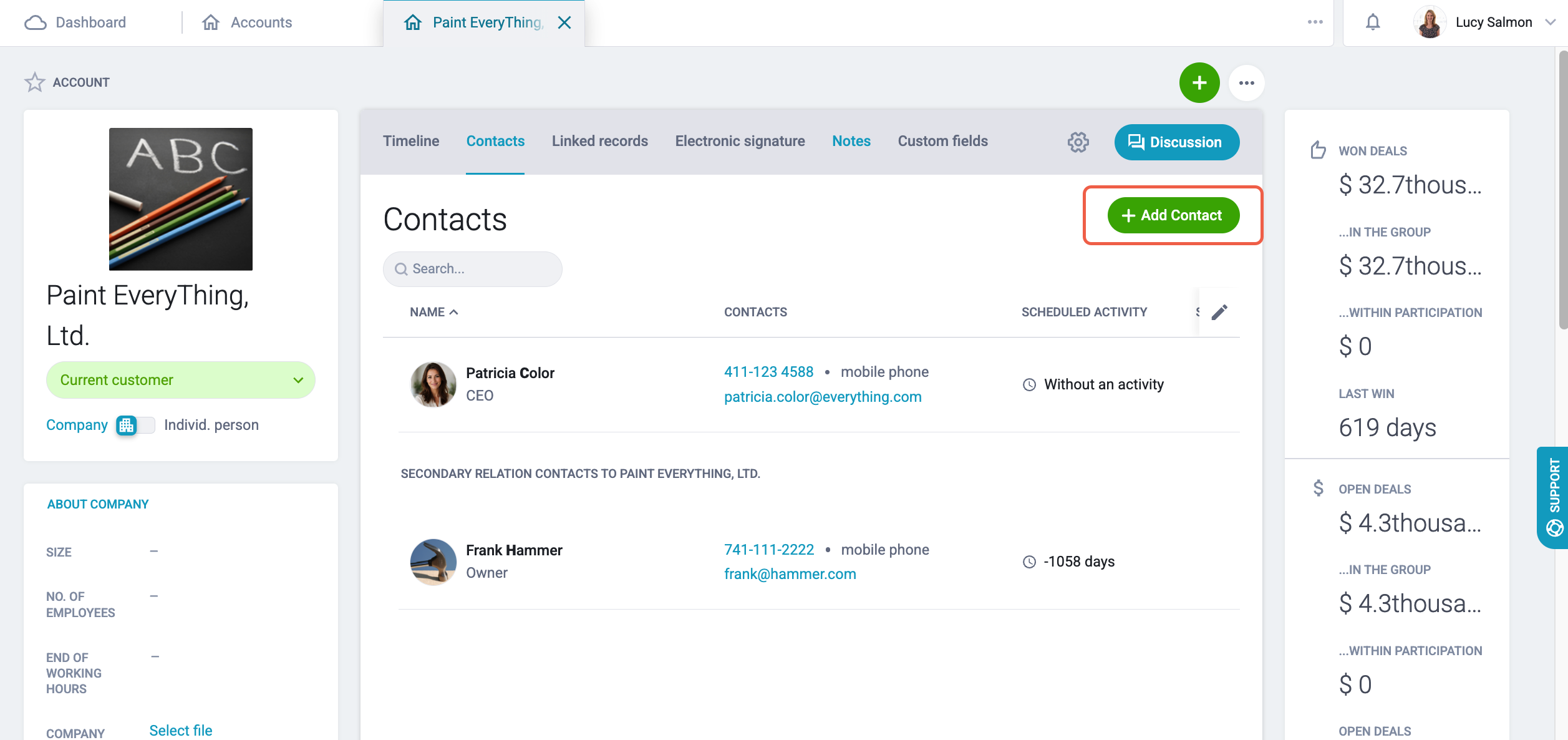Open the Linked records tab
This screenshot has width=1568, height=740.
[600, 141]
